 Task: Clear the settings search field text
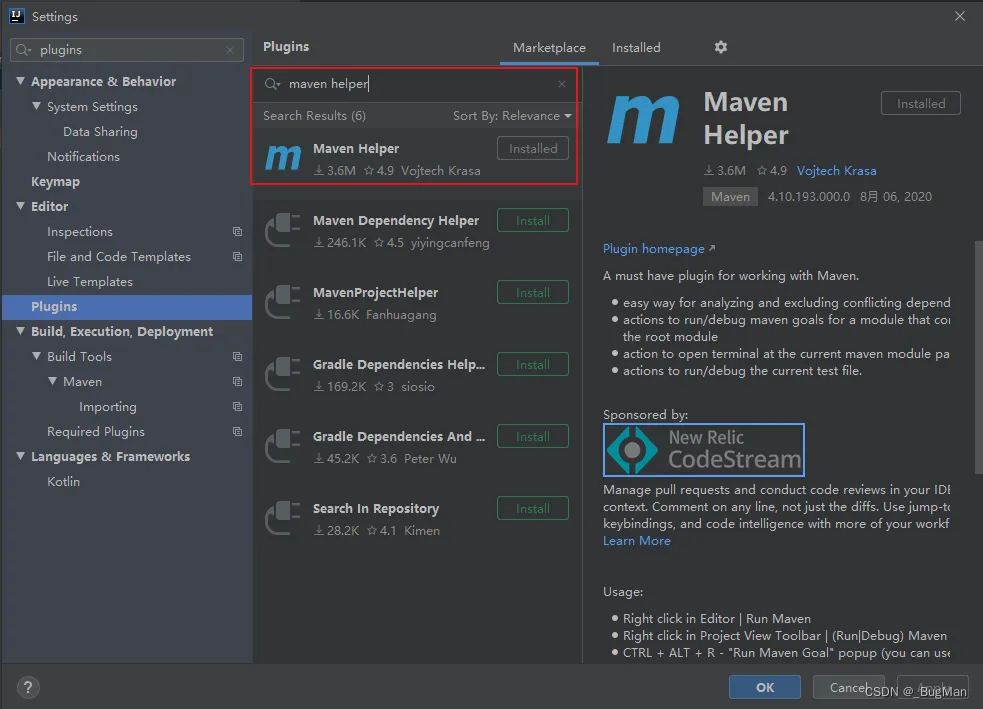(x=230, y=50)
